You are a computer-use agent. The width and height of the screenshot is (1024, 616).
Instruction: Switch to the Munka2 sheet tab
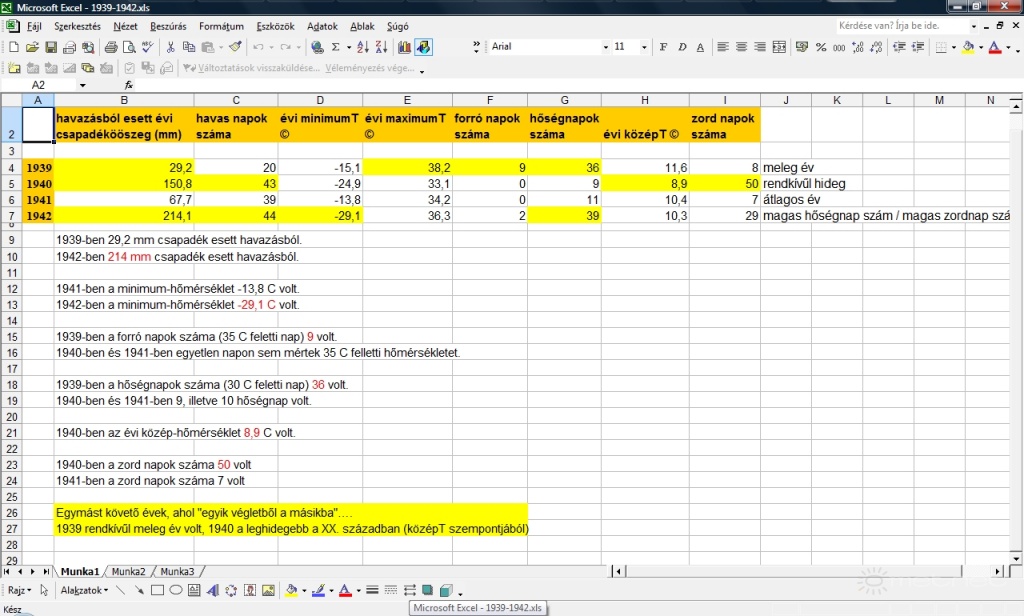pos(130,571)
